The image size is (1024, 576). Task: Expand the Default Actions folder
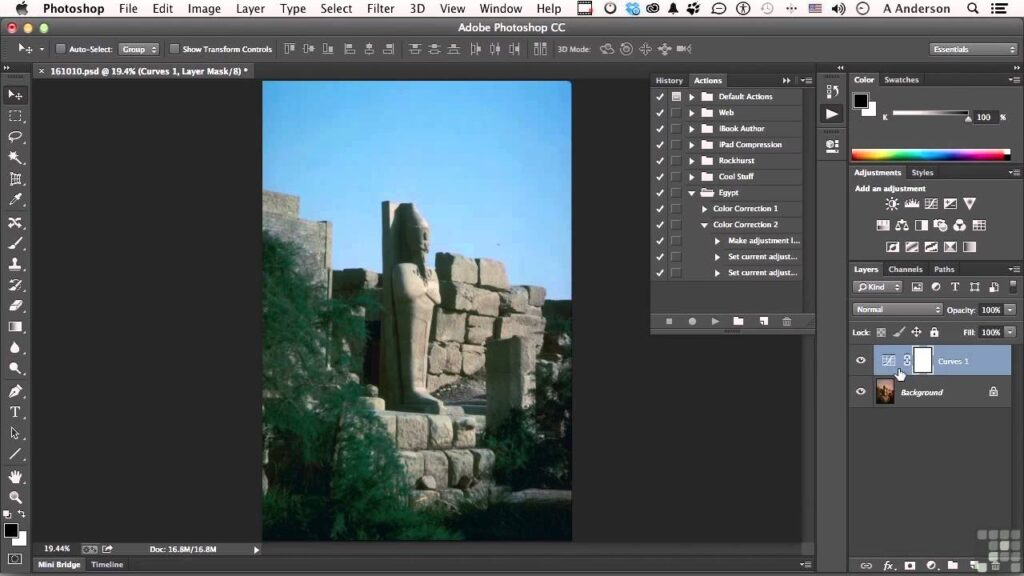tap(691, 97)
